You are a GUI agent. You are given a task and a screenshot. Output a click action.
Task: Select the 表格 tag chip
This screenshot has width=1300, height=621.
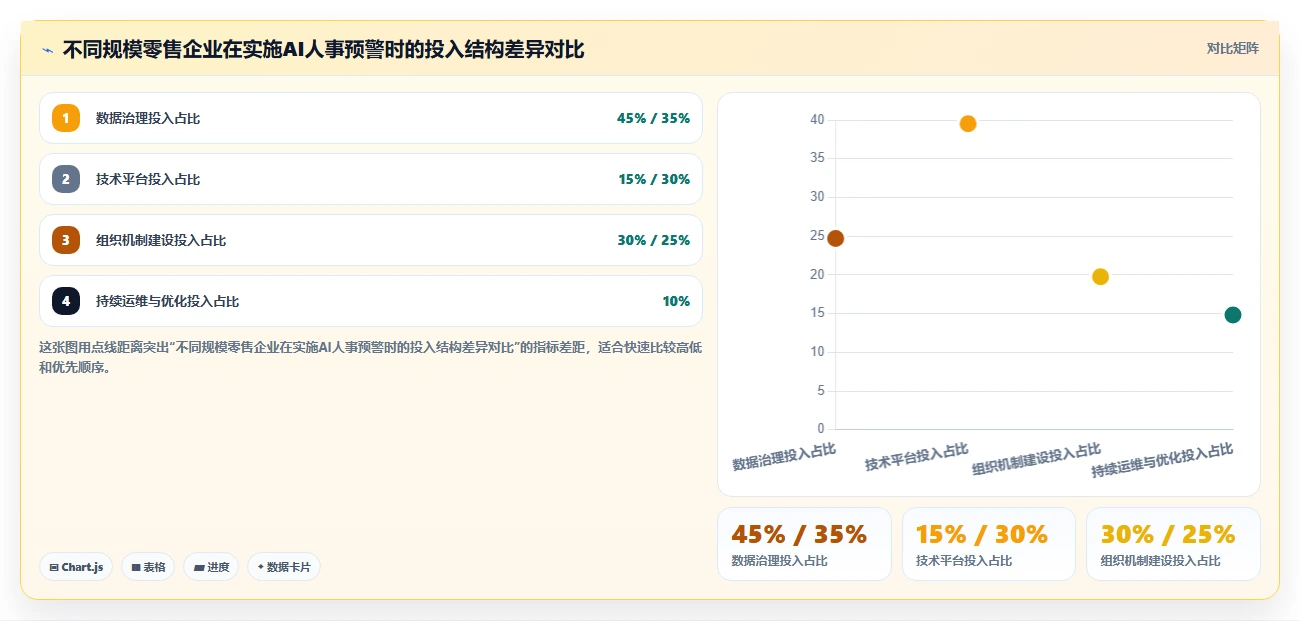coord(148,567)
